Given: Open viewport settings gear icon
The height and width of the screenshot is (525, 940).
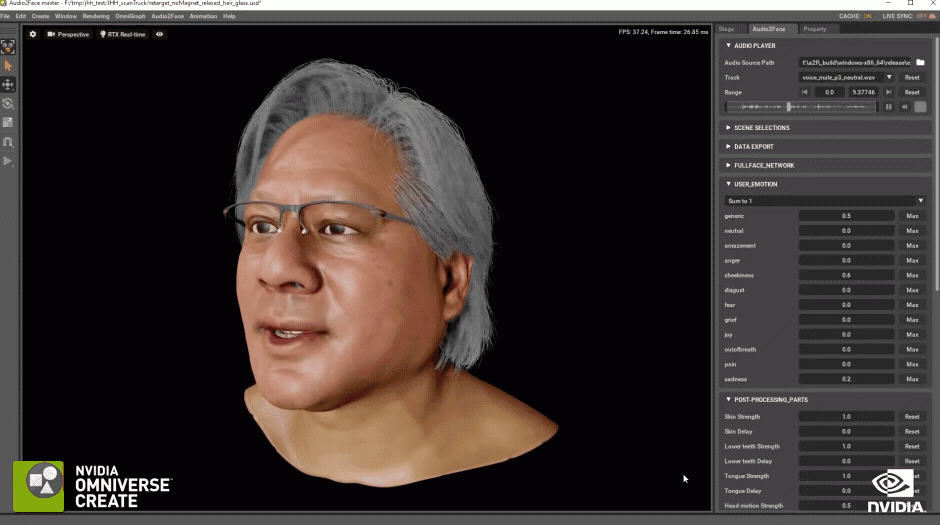Looking at the screenshot, I should click(x=33, y=34).
